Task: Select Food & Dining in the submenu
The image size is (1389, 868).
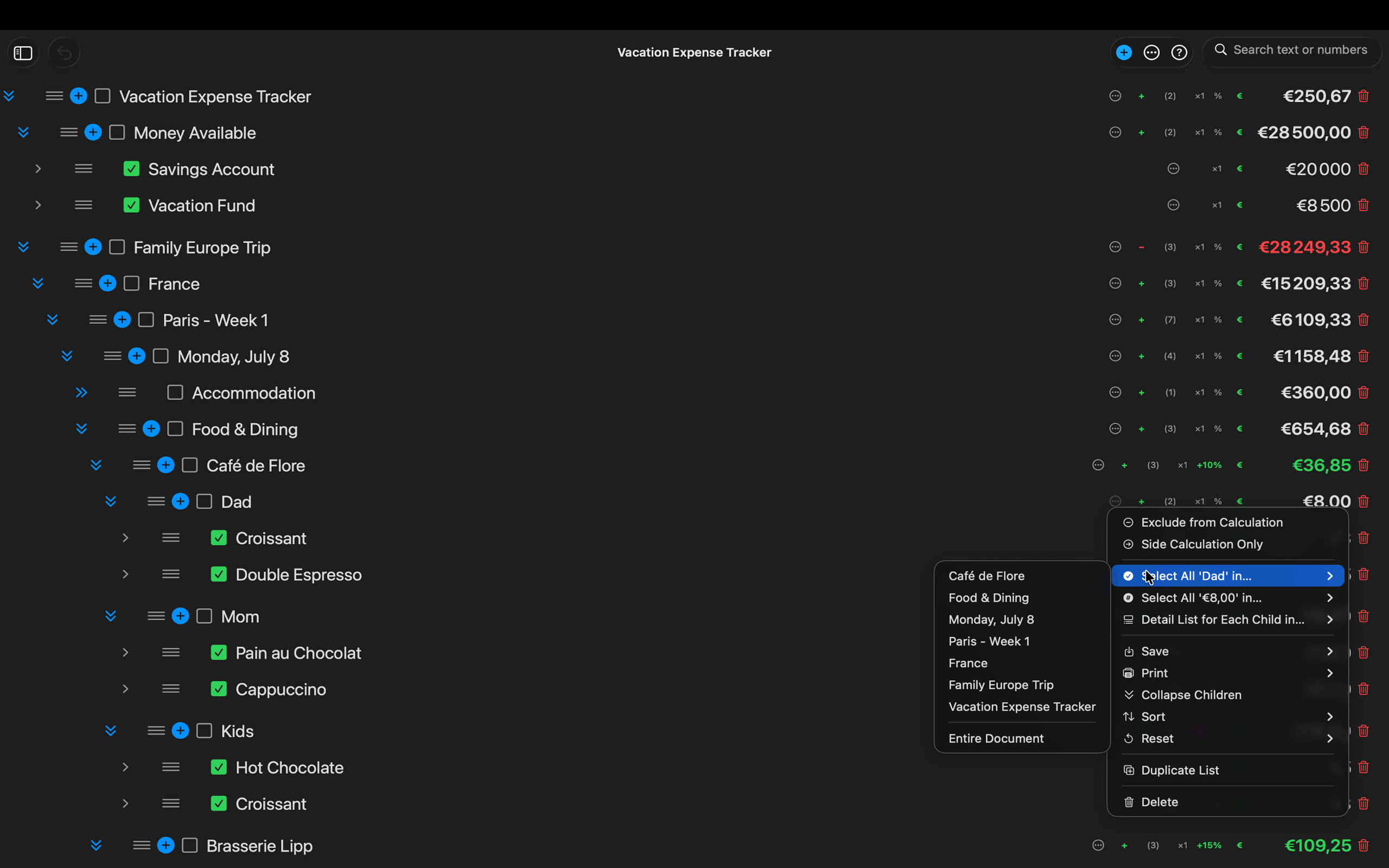Action: (1022, 598)
